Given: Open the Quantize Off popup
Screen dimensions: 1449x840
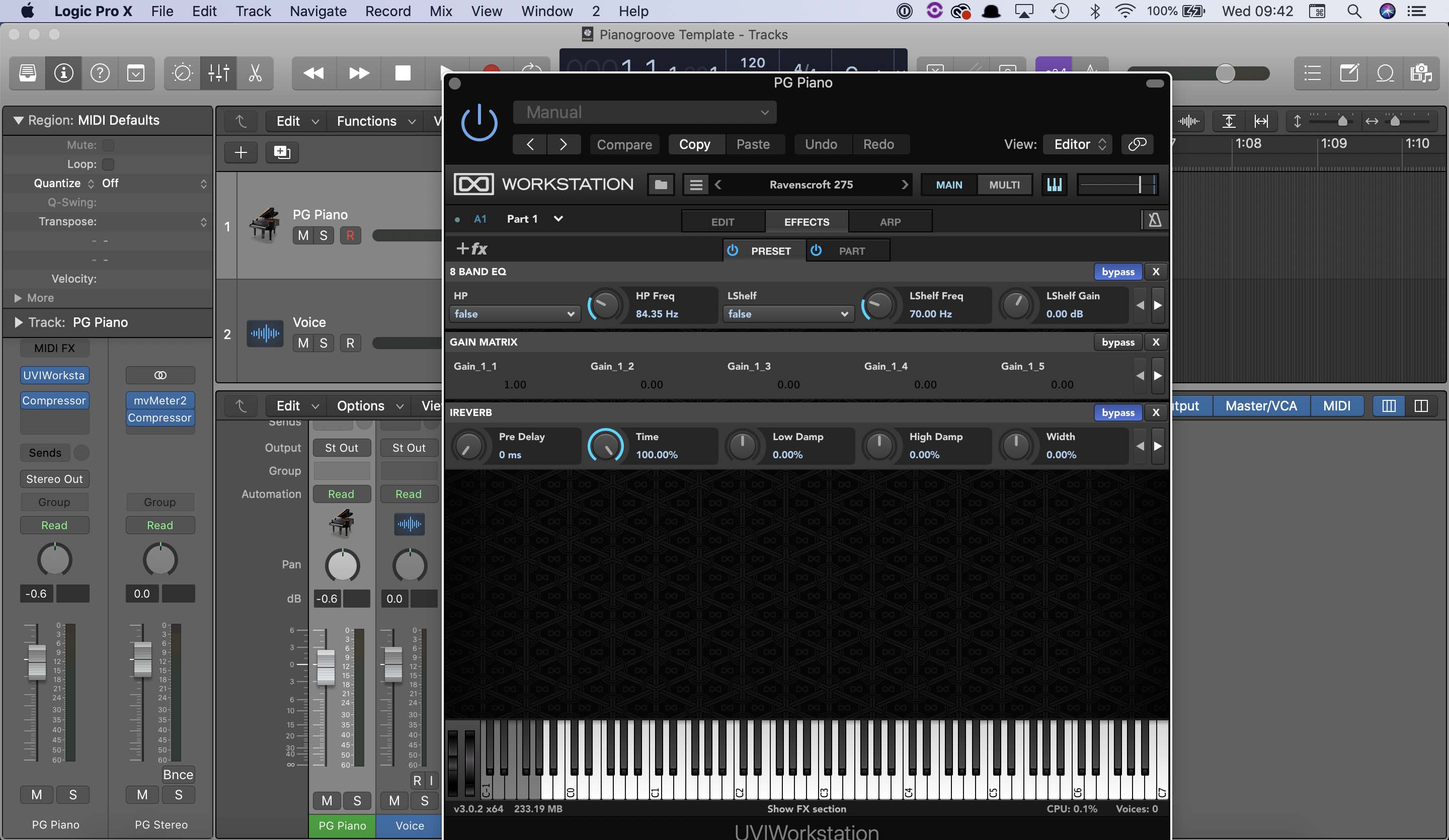Looking at the screenshot, I should click(153, 184).
